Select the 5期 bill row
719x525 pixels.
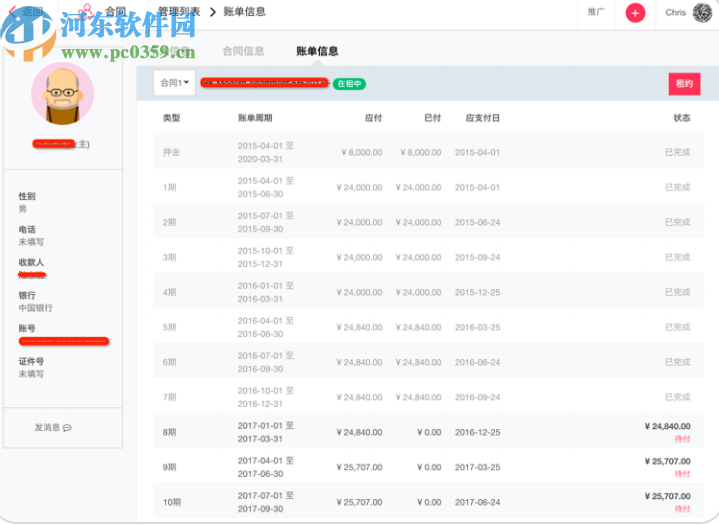coord(428,326)
